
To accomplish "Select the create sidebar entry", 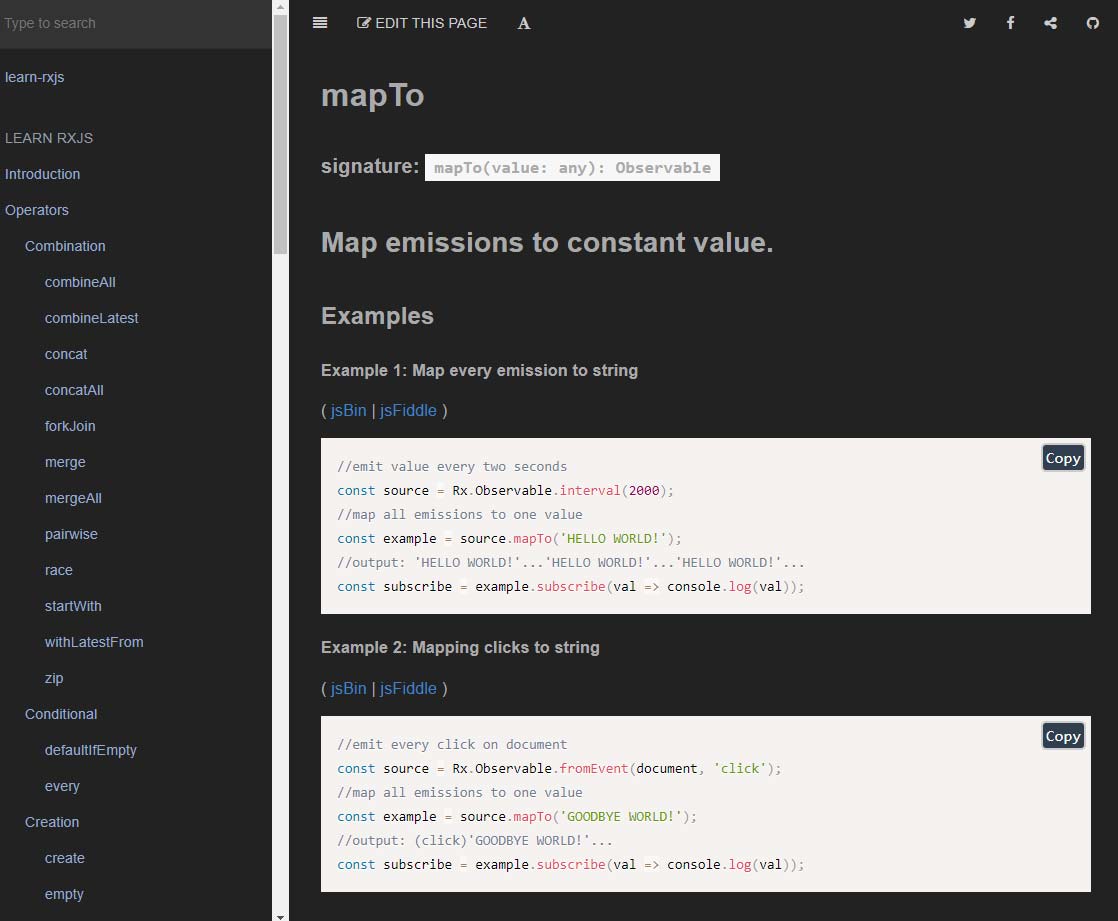I will pos(64,858).
